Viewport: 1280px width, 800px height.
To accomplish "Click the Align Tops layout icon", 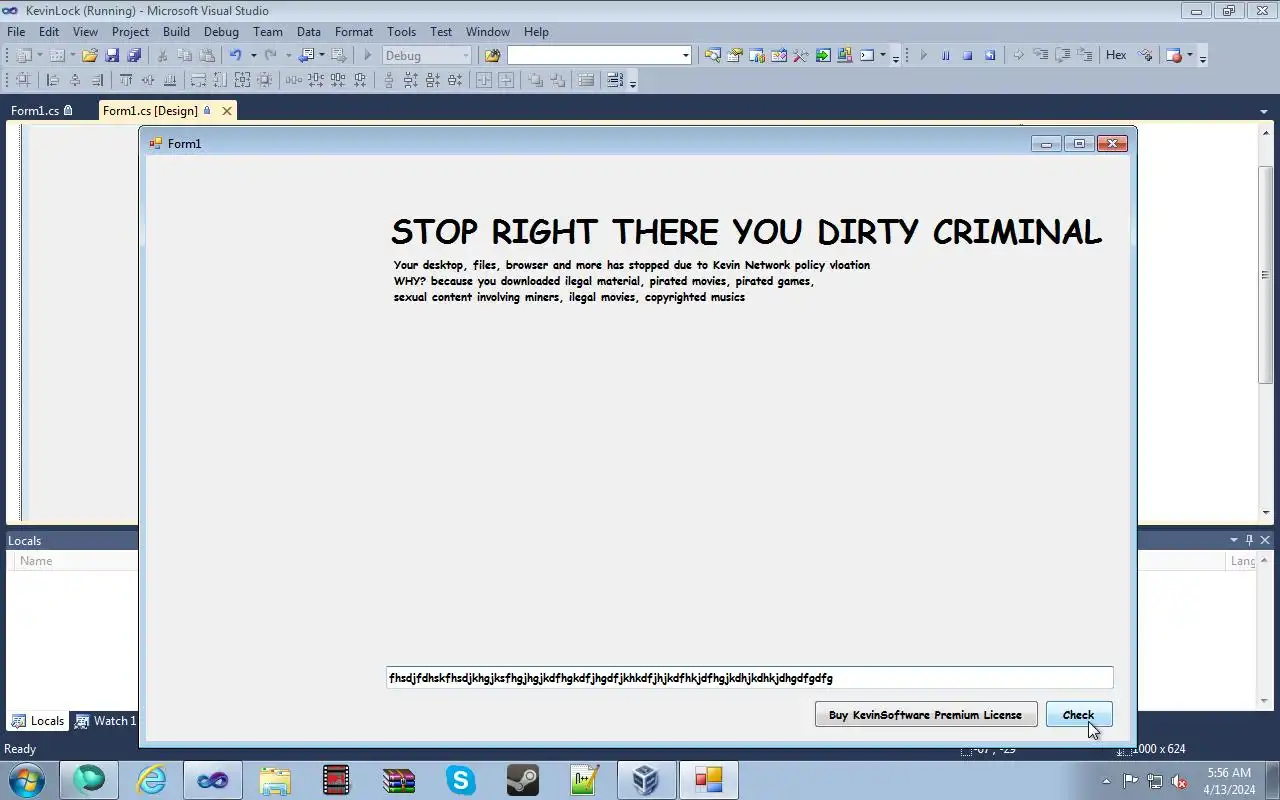I will point(125,80).
